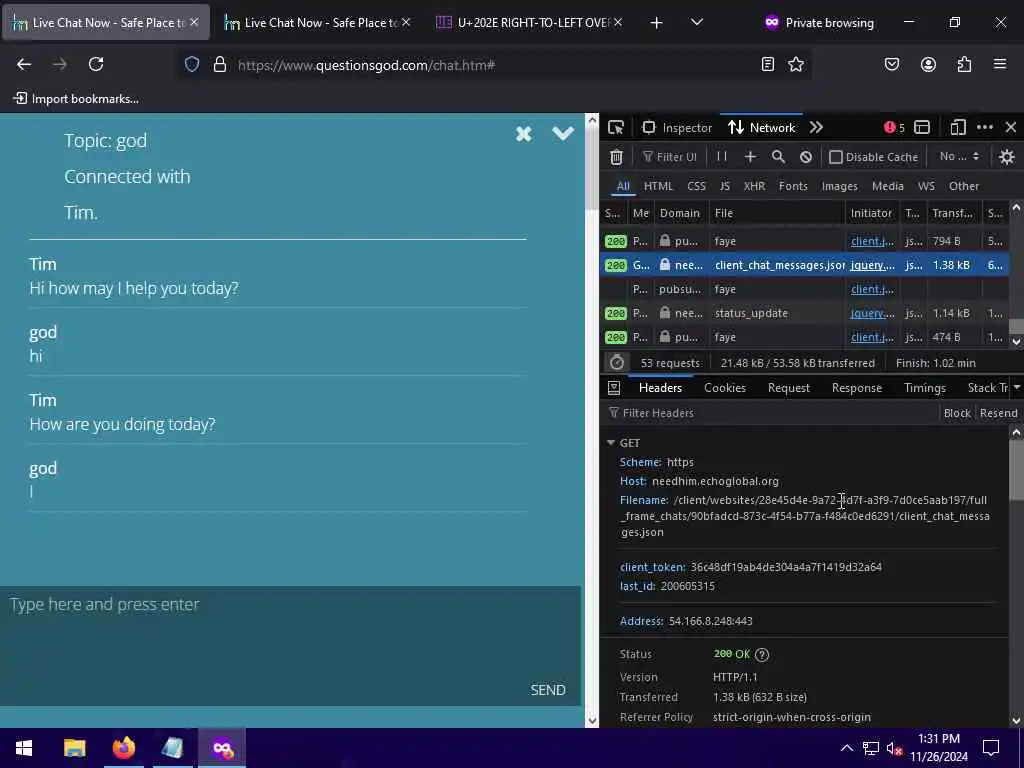Open Windows Start menu
The image size is (1024, 768).
click(x=24, y=748)
